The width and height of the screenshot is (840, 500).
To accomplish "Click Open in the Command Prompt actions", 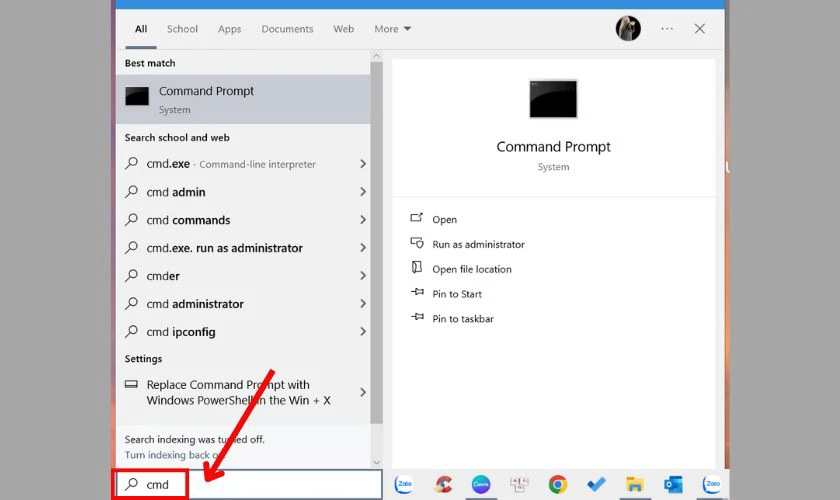I will [445, 219].
